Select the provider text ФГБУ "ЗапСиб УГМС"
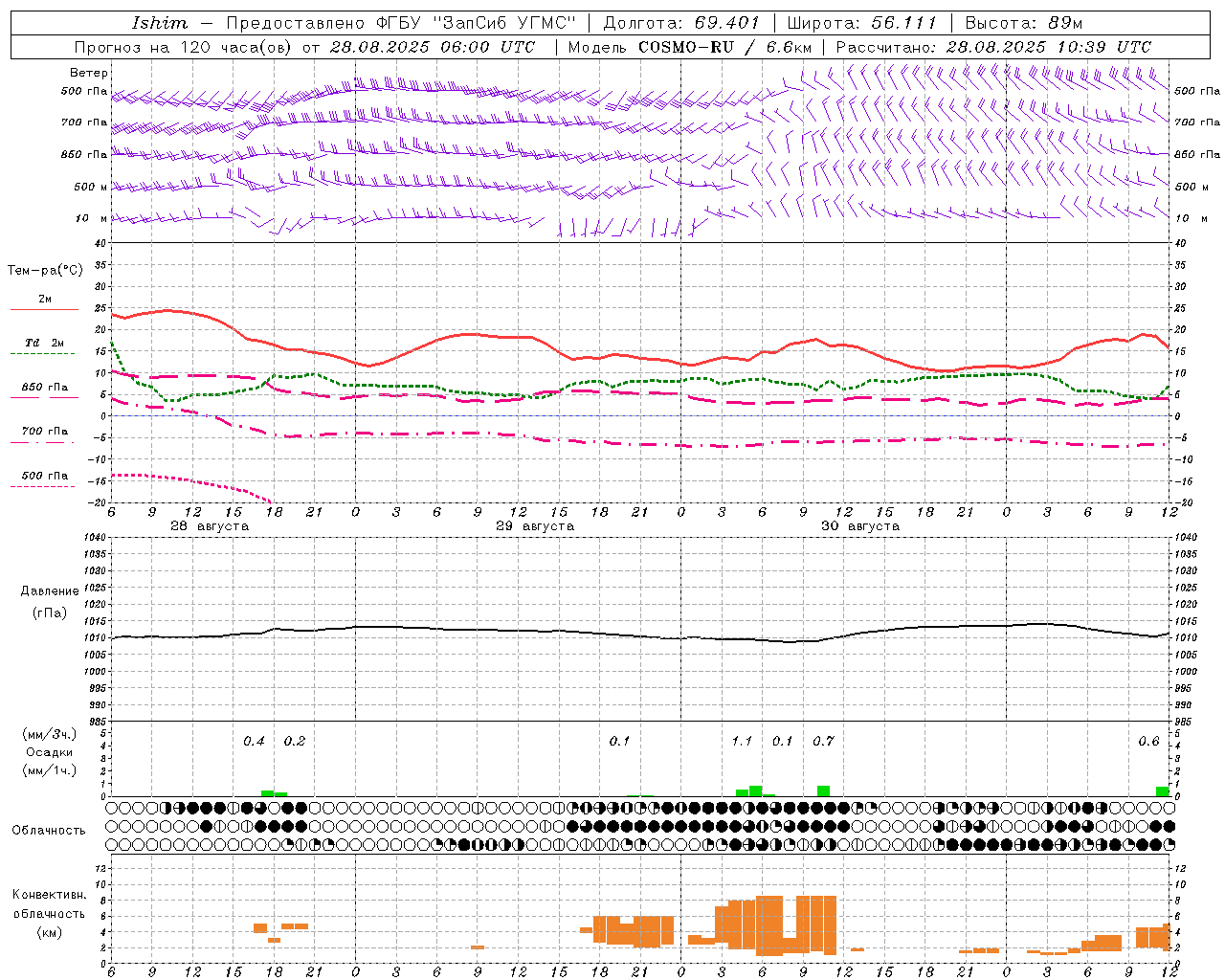 (x=475, y=23)
